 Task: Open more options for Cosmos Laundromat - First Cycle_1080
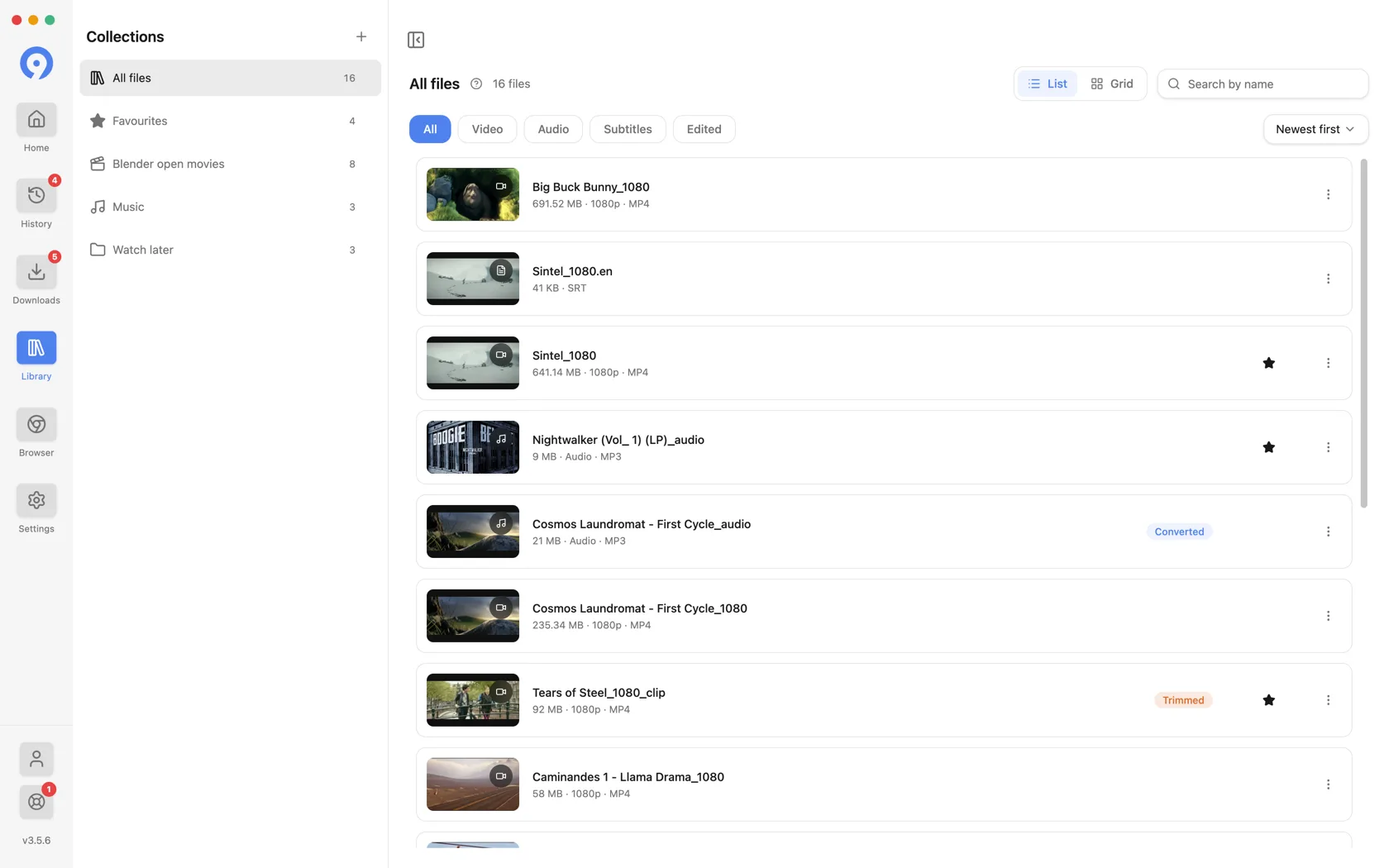[x=1328, y=616]
